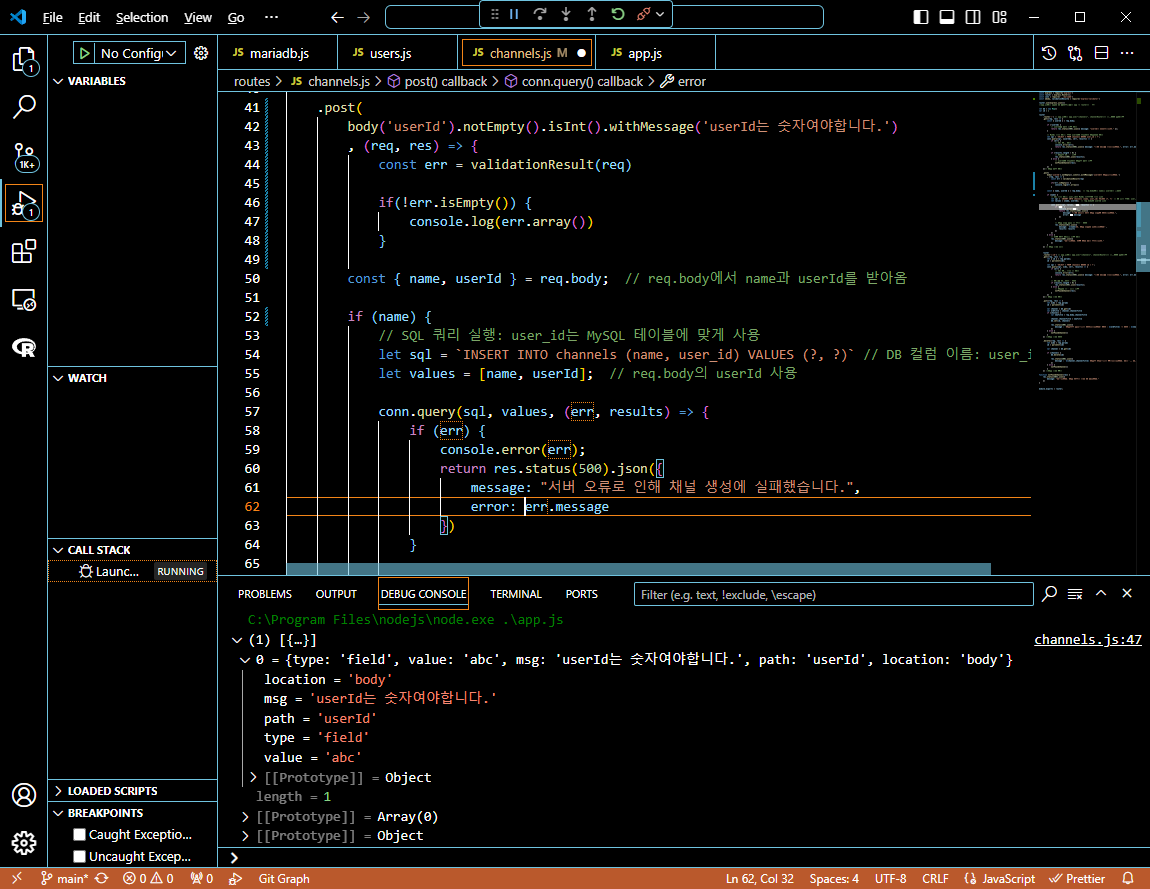Split the editor with split icon
The height and width of the screenshot is (889, 1150).
pos(1101,53)
